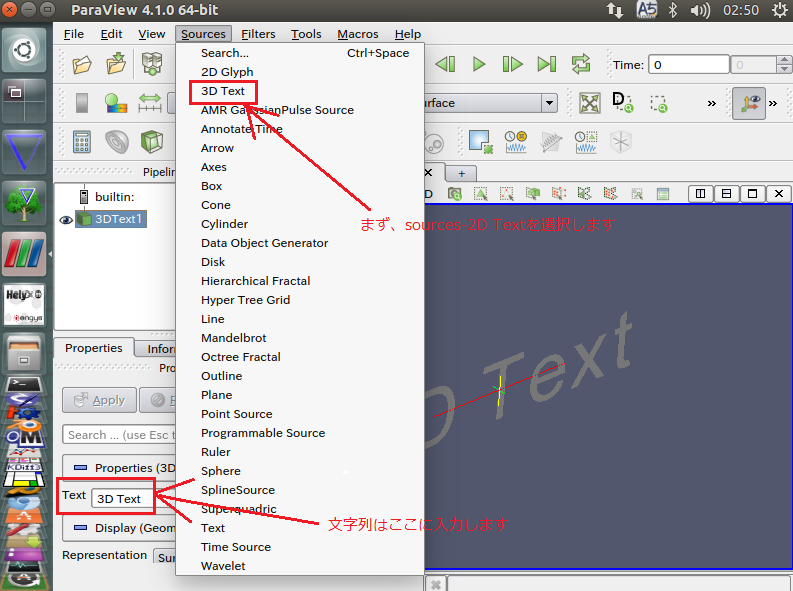Open the terminal from launcher
Screen dimensions: 793x591
coord(22,385)
